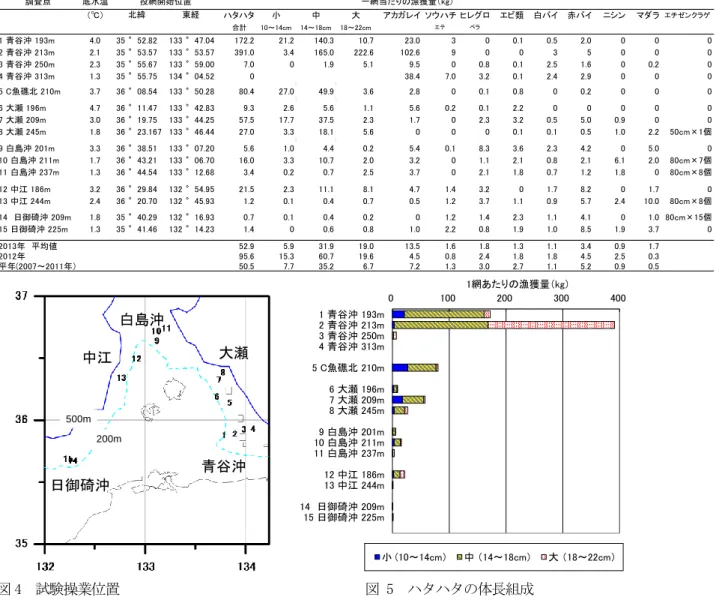Select the エチゼンクラゲ column header
This screenshot has height=600, width=722.
click(687, 15)
